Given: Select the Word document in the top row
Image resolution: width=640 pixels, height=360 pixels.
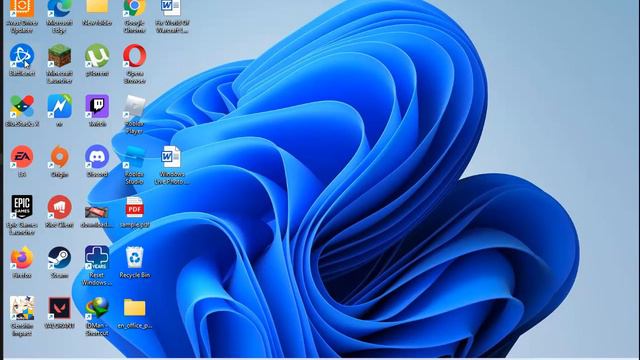Looking at the screenshot, I should point(171,9).
